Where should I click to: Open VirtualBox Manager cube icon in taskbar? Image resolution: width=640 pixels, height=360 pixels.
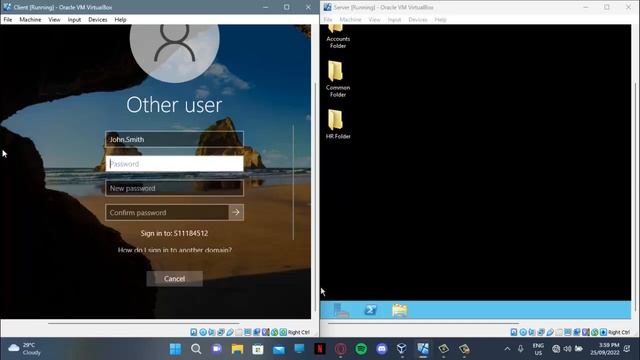point(402,349)
